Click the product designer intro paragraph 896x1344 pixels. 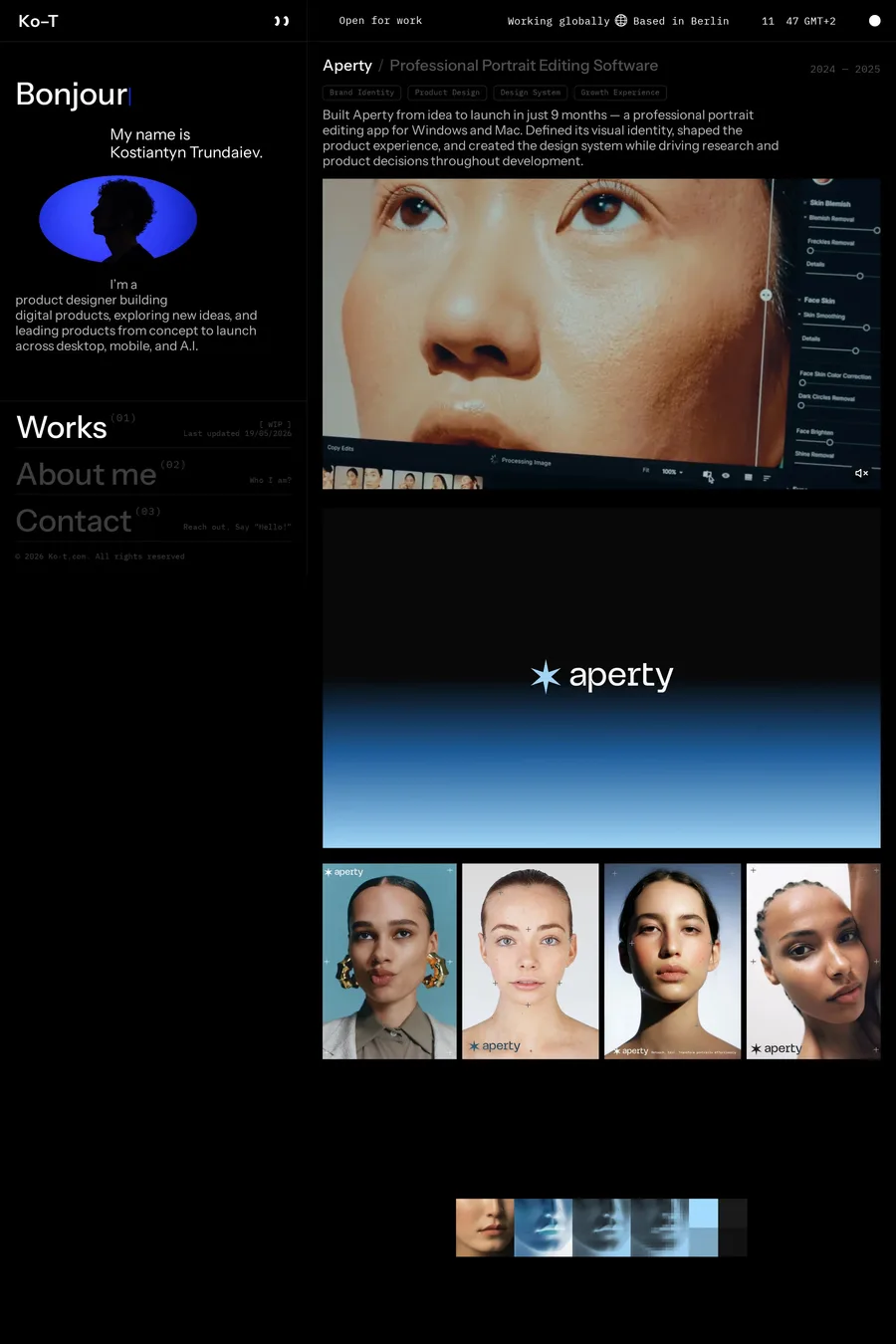coord(136,316)
